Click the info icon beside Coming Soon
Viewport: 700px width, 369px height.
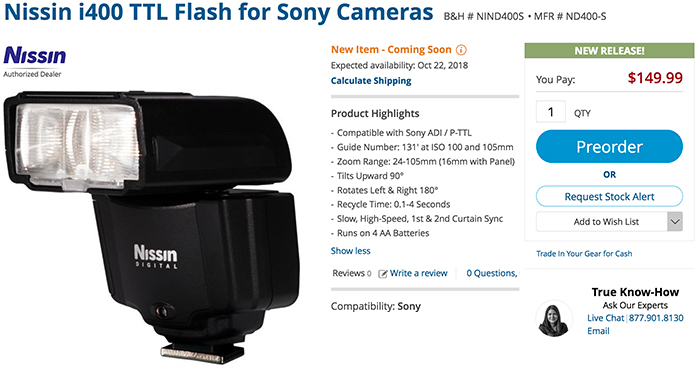461,50
